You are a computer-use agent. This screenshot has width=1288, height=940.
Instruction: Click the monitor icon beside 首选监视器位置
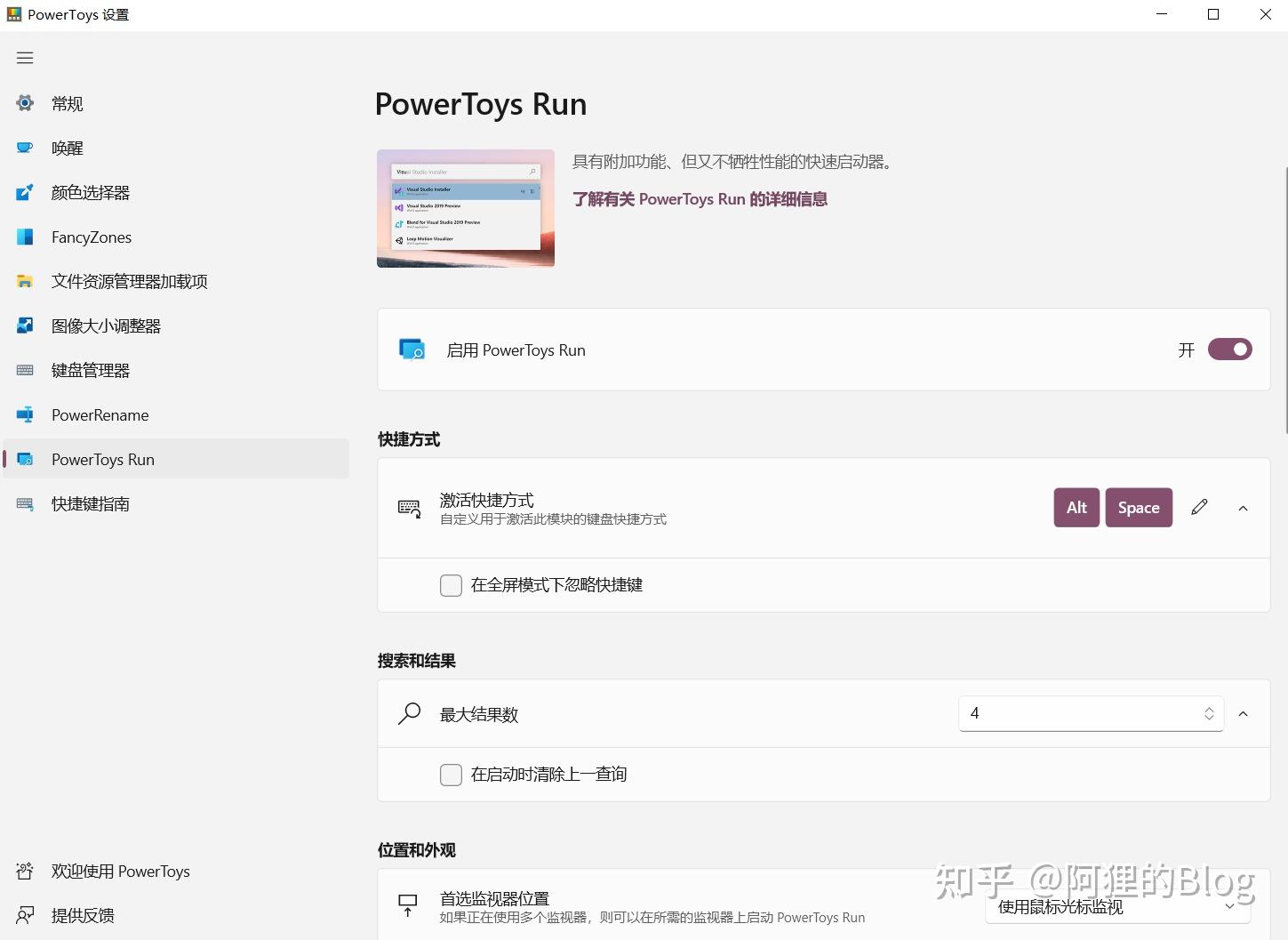pos(408,906)
